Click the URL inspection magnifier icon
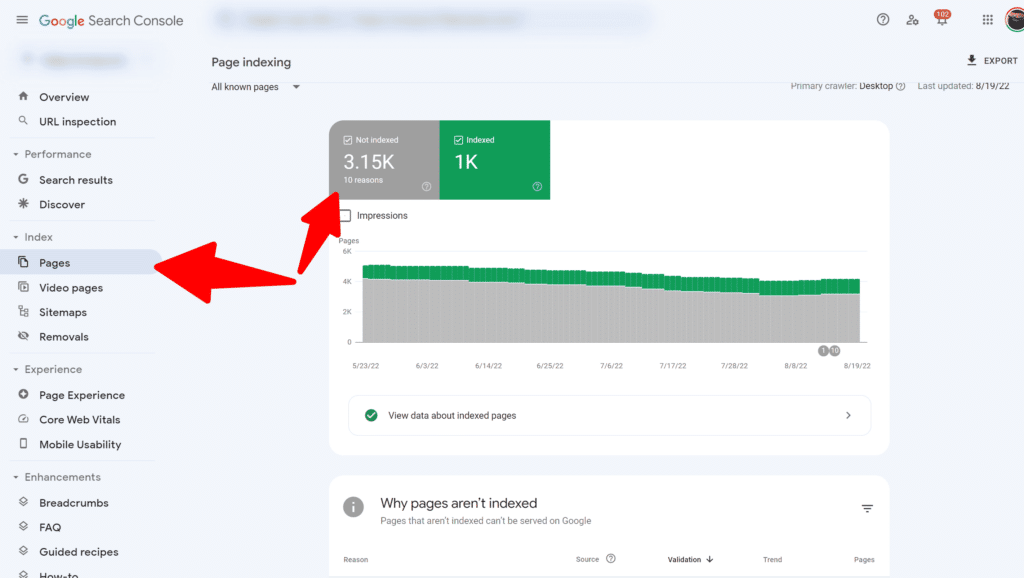This screenshot has height=578, width=1024. (24, 121)
